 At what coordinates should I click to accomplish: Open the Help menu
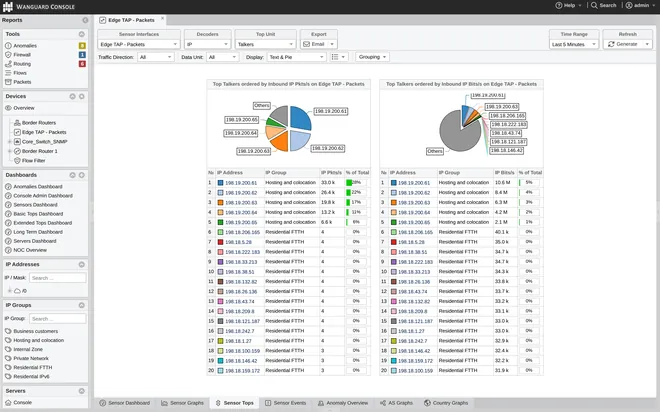pyautogui.click(x=568, y=5)
